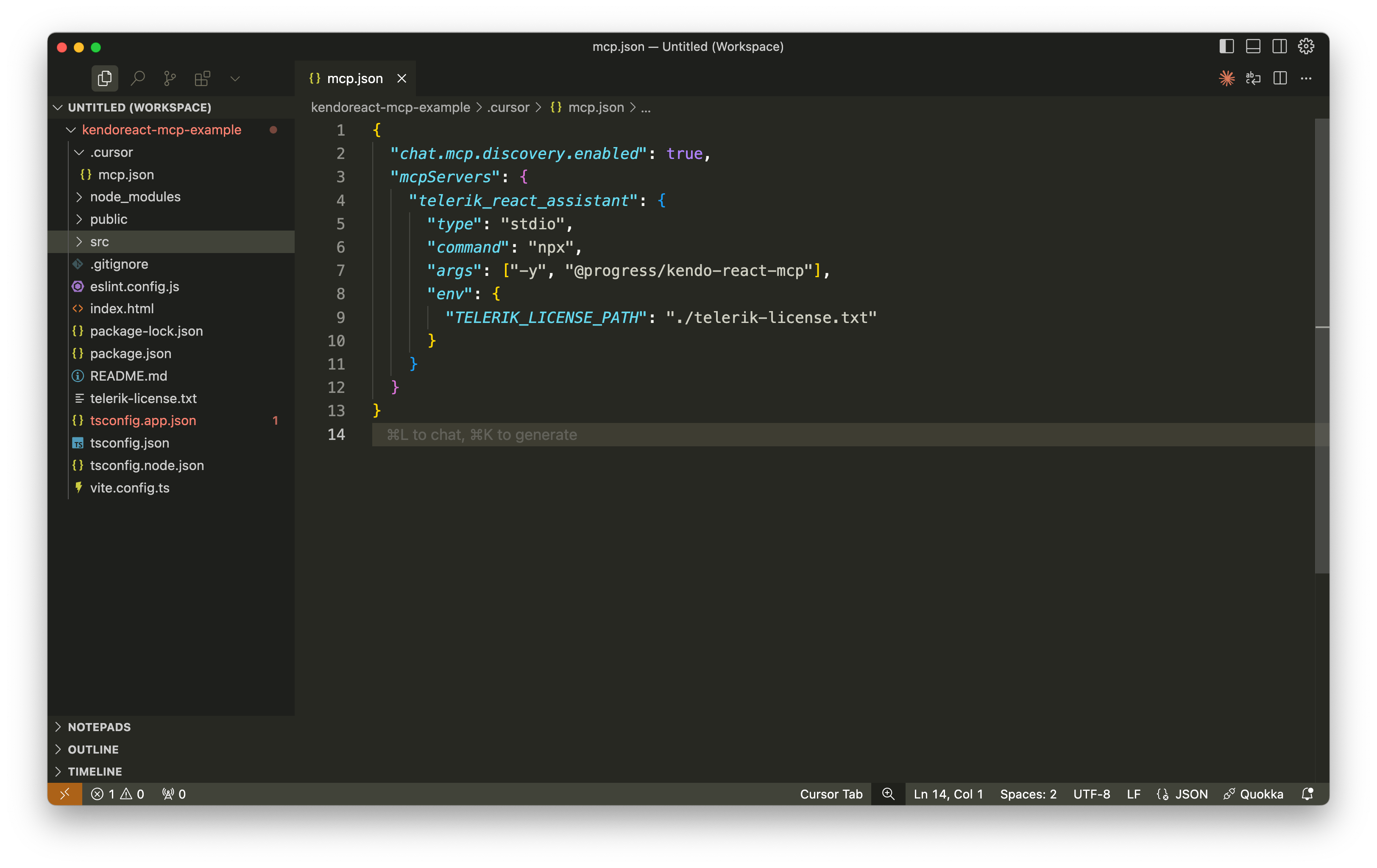Image resolution: width=1377 pixels, height=868 pixels.
Task: Click the orange Cursor AI spark icon
Action: [x=1226, y=78]
